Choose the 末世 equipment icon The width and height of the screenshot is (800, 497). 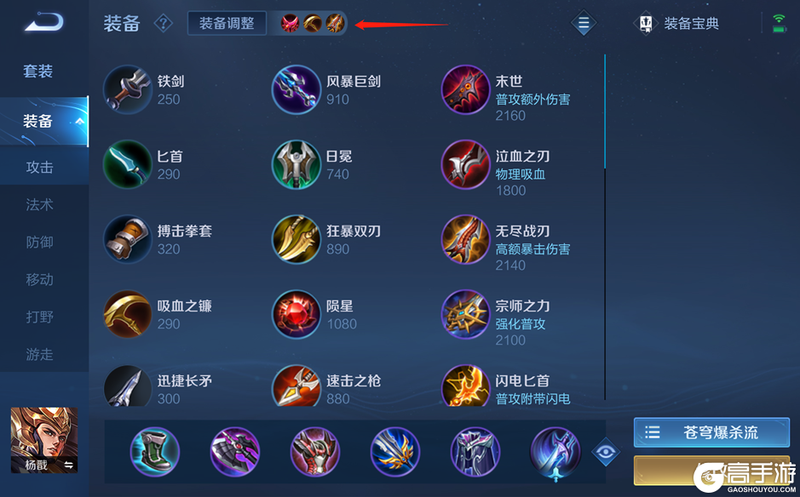[x=465, y=89]
